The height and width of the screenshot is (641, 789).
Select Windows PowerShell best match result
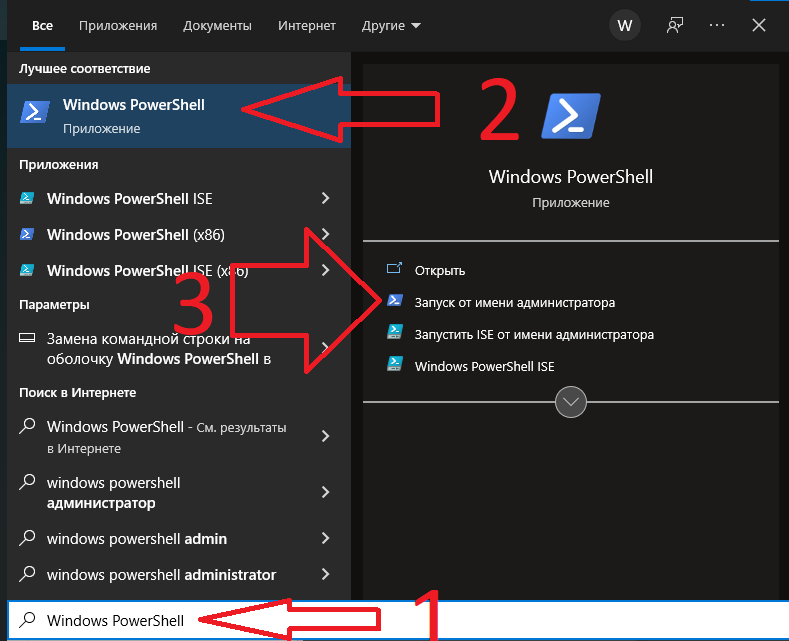click(x=179, y=116)
